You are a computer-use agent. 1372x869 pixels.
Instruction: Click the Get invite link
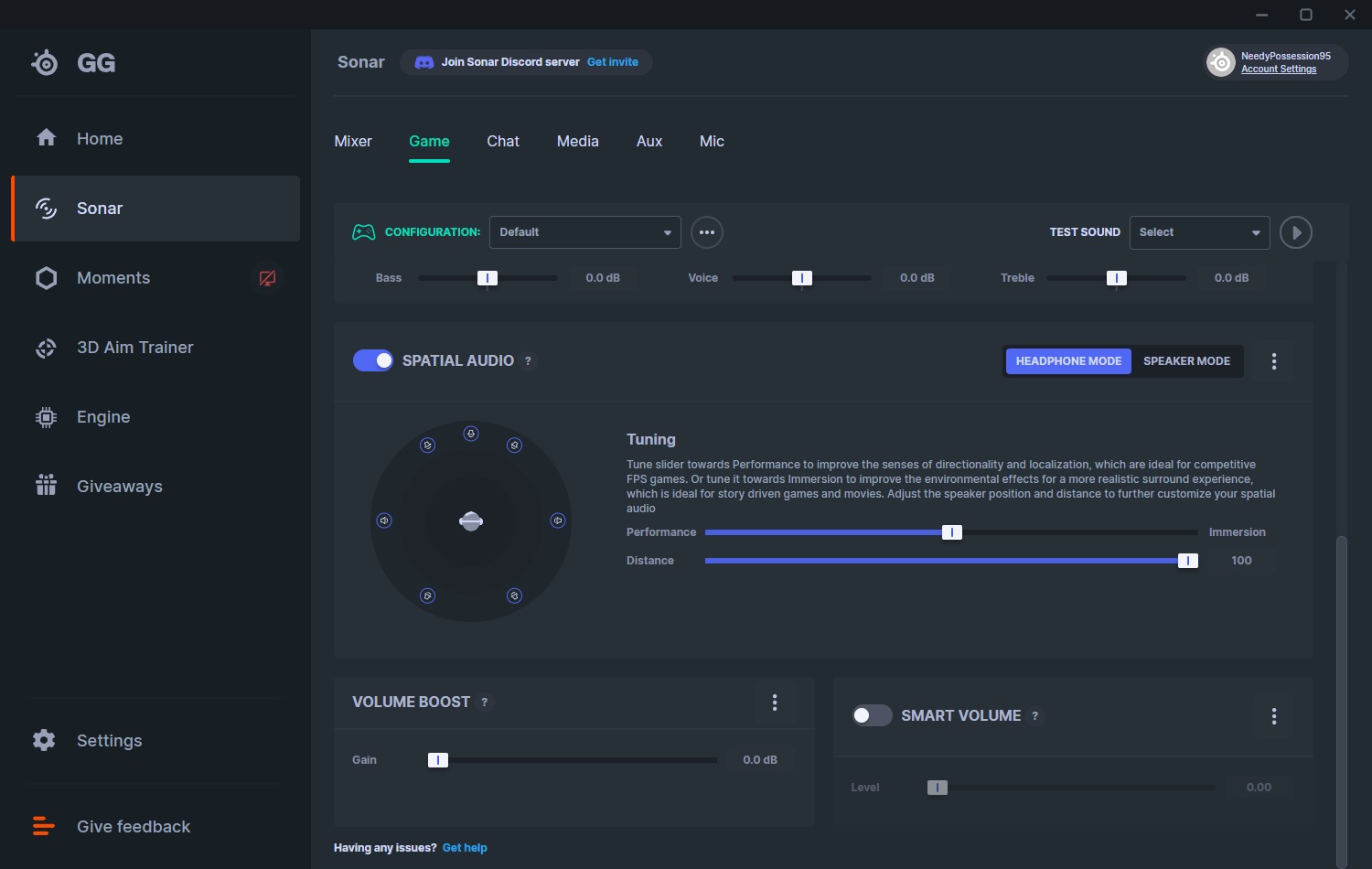(x=613, y=62)
